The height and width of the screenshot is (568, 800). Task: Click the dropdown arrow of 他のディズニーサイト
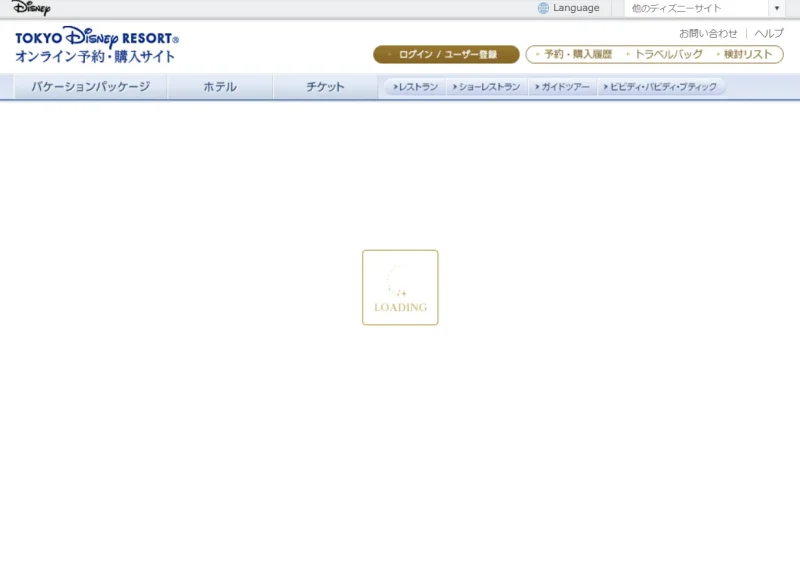point(777,8)
